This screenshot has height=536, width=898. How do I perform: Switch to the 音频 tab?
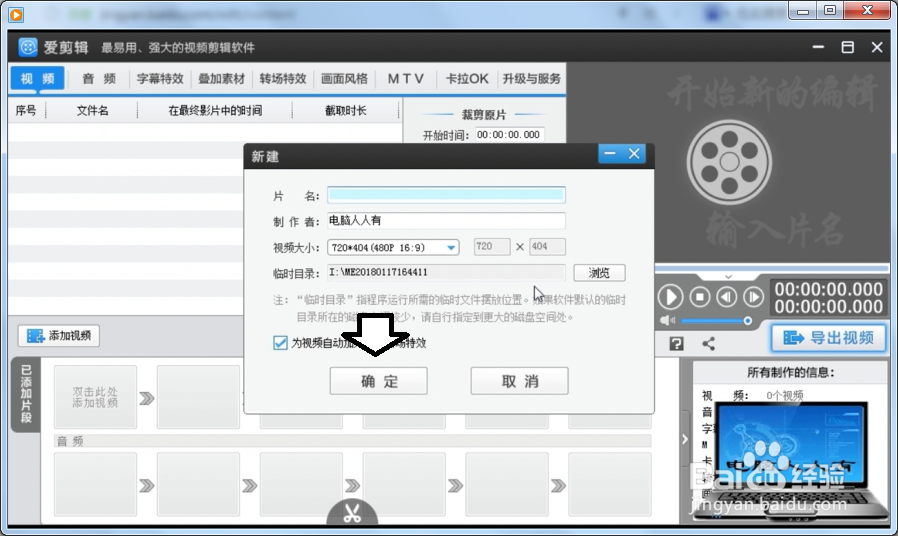(x=99, y=78)
